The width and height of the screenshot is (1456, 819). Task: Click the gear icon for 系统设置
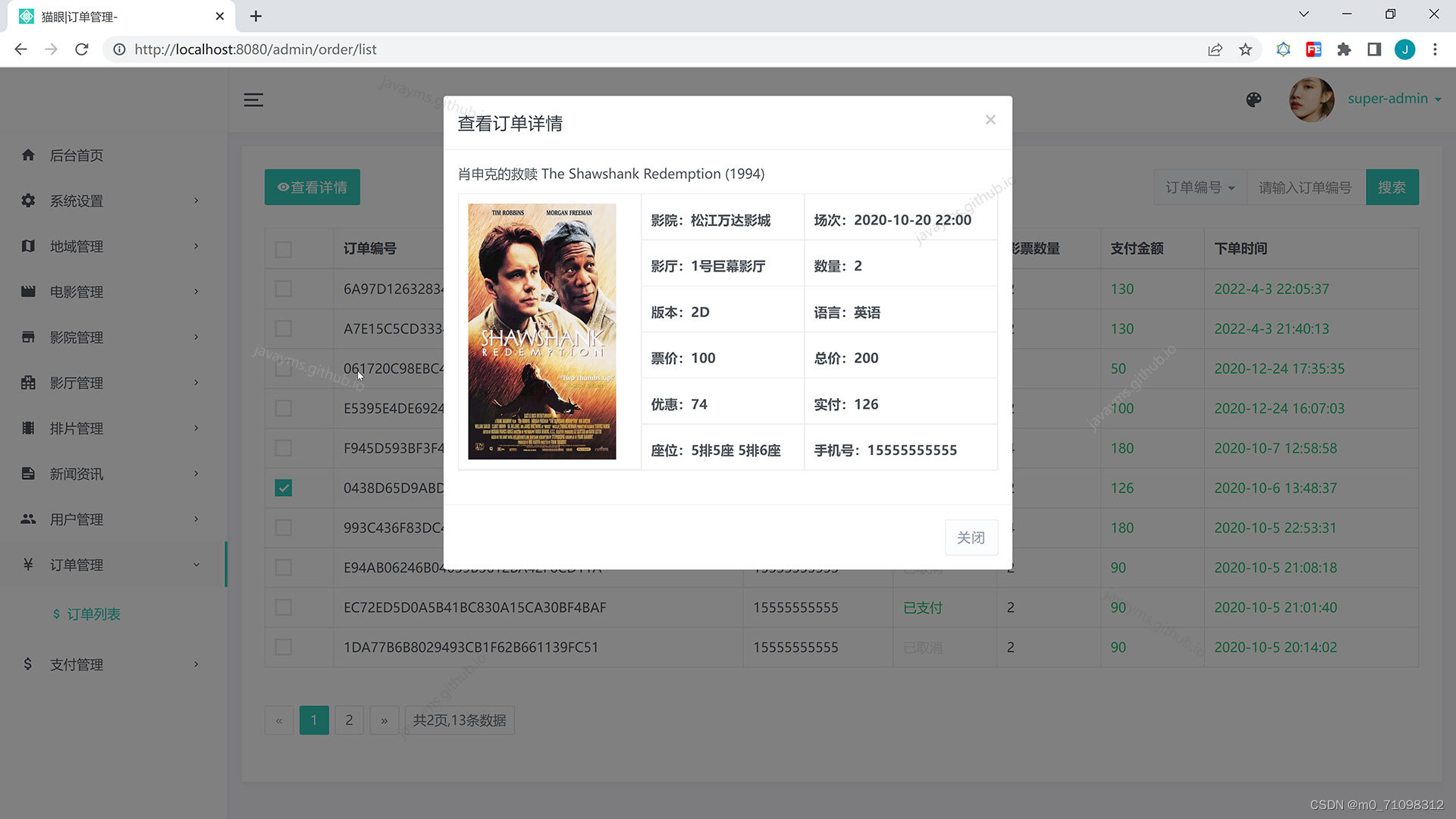coord(28,200)
